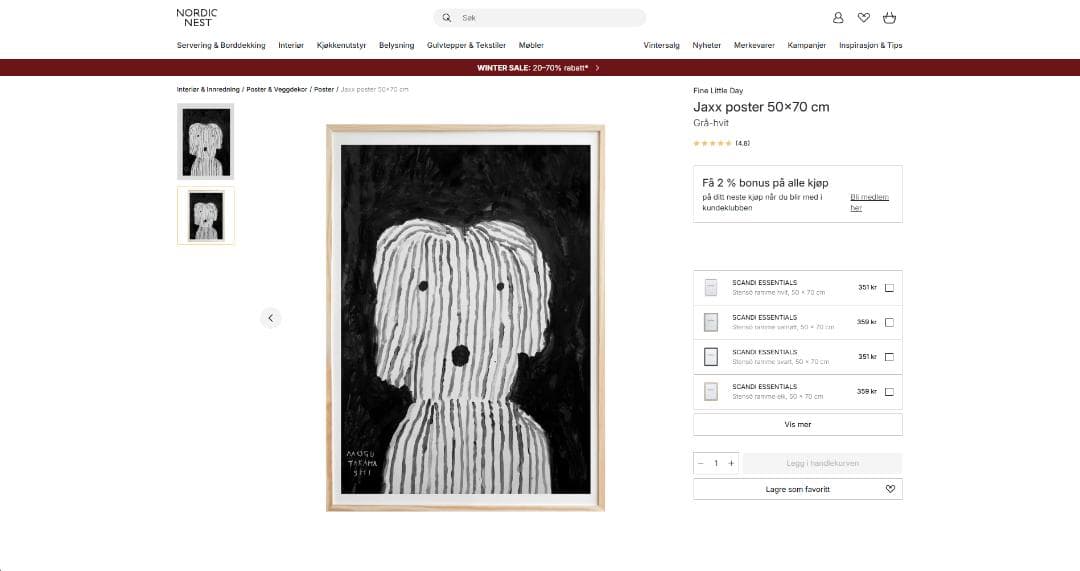
Task: Click the Grå-hvit color label
Action: pyautogui.click(x=711, y=123)
